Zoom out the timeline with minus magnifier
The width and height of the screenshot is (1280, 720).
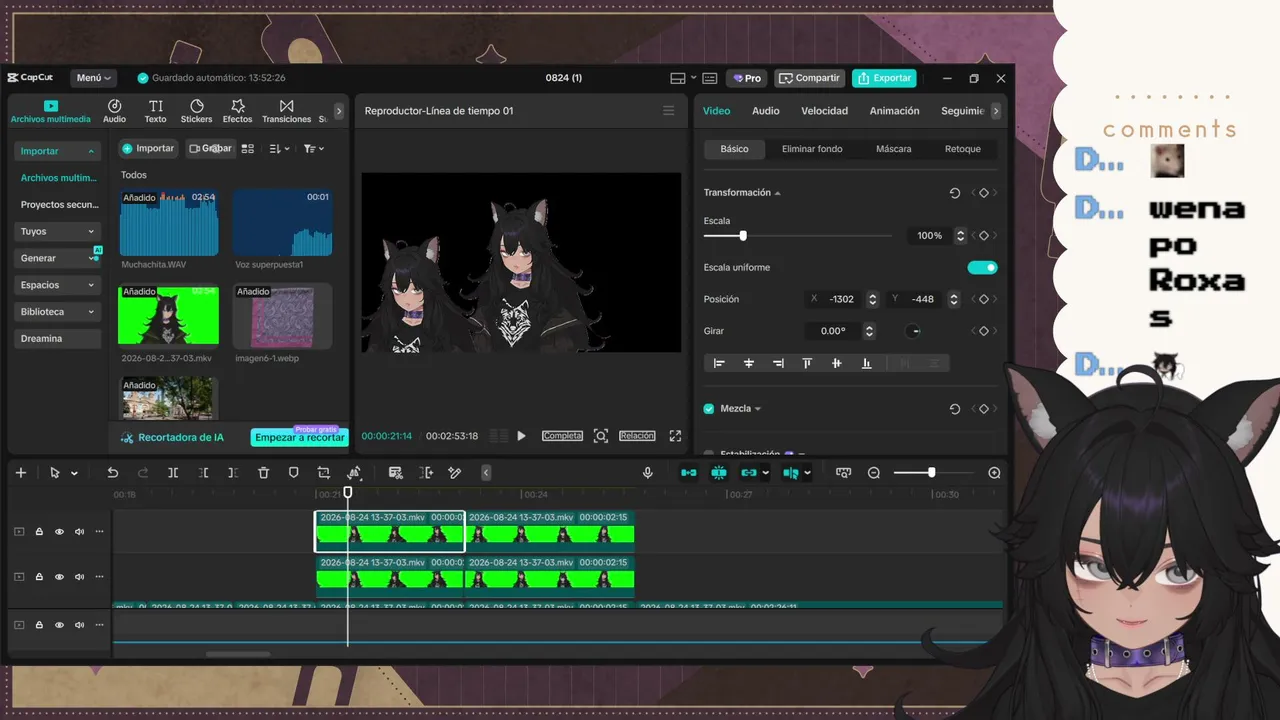point(874,473)
